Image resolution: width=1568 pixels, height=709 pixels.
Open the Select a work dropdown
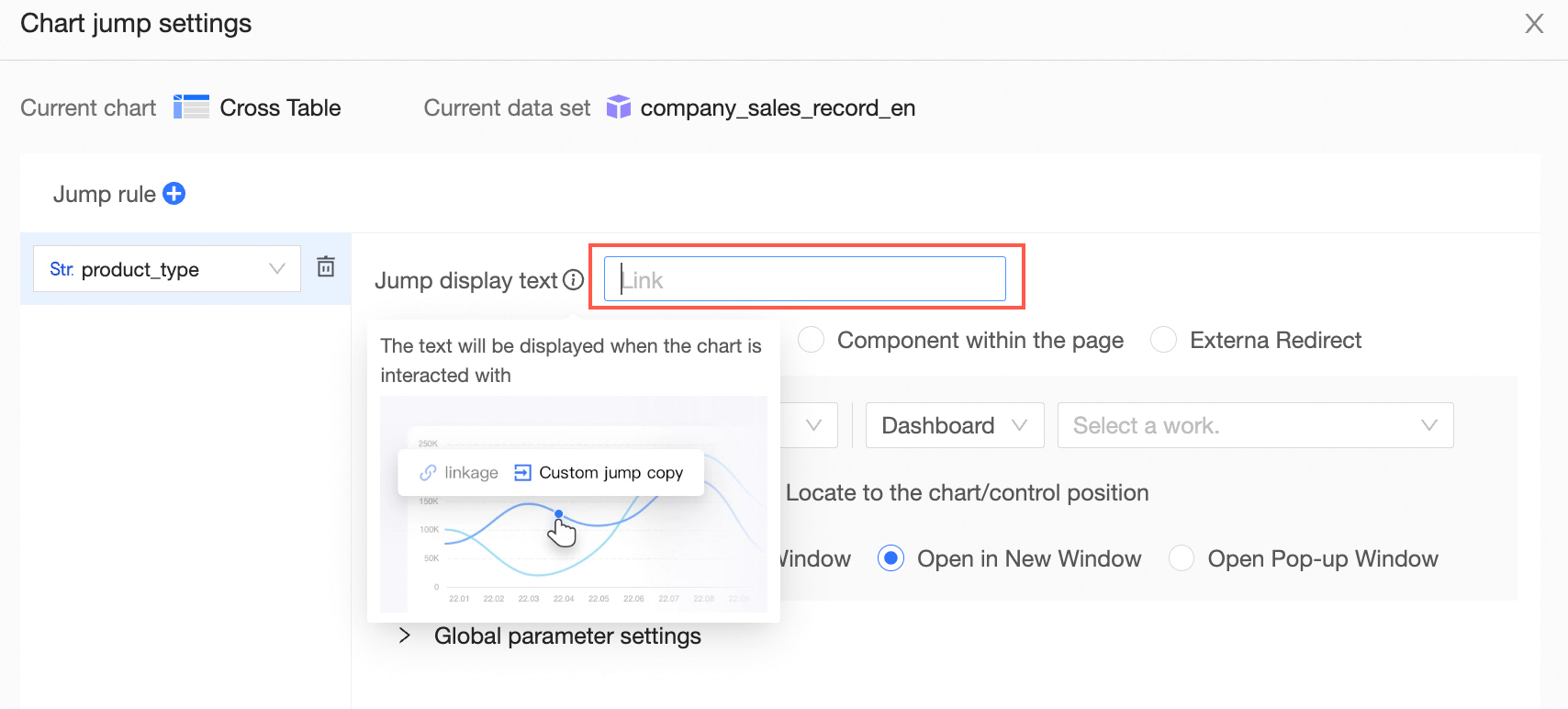click(1255, 425)
